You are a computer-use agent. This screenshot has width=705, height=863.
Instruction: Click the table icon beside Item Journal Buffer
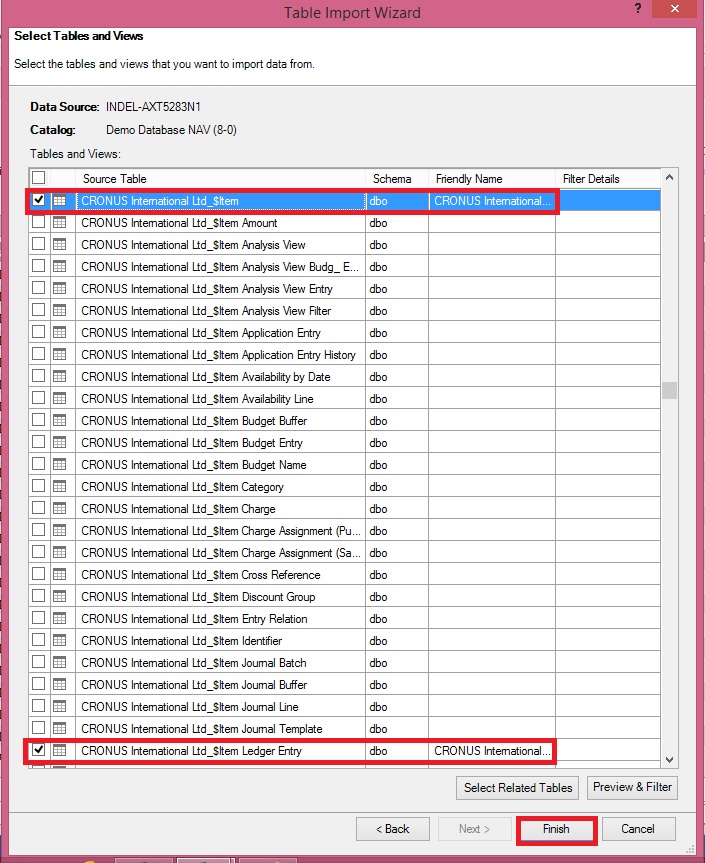[x=59, y=685]
